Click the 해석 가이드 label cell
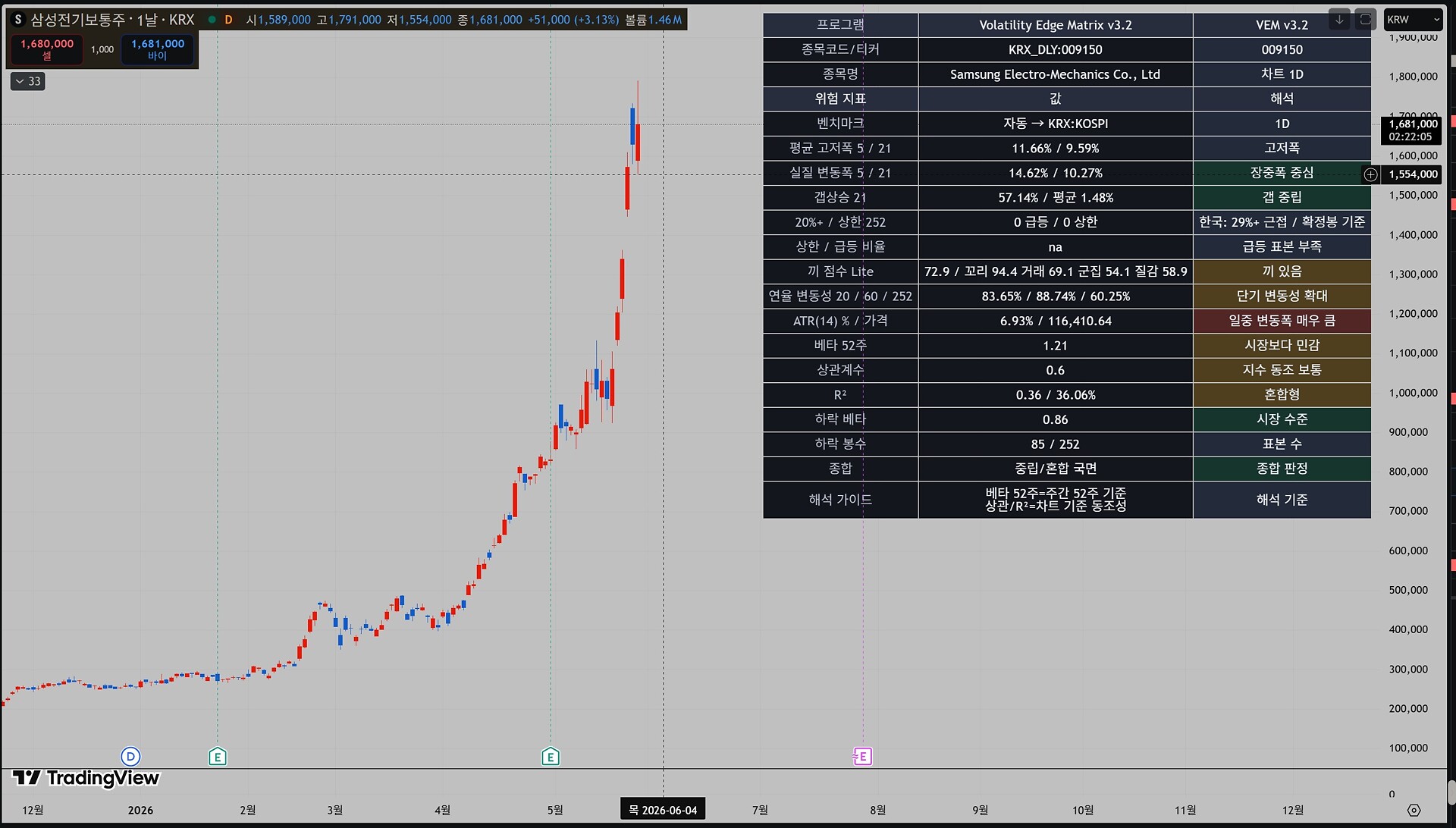The height and width of the screenshot is (828, 1456). click(x=840, y=500)
